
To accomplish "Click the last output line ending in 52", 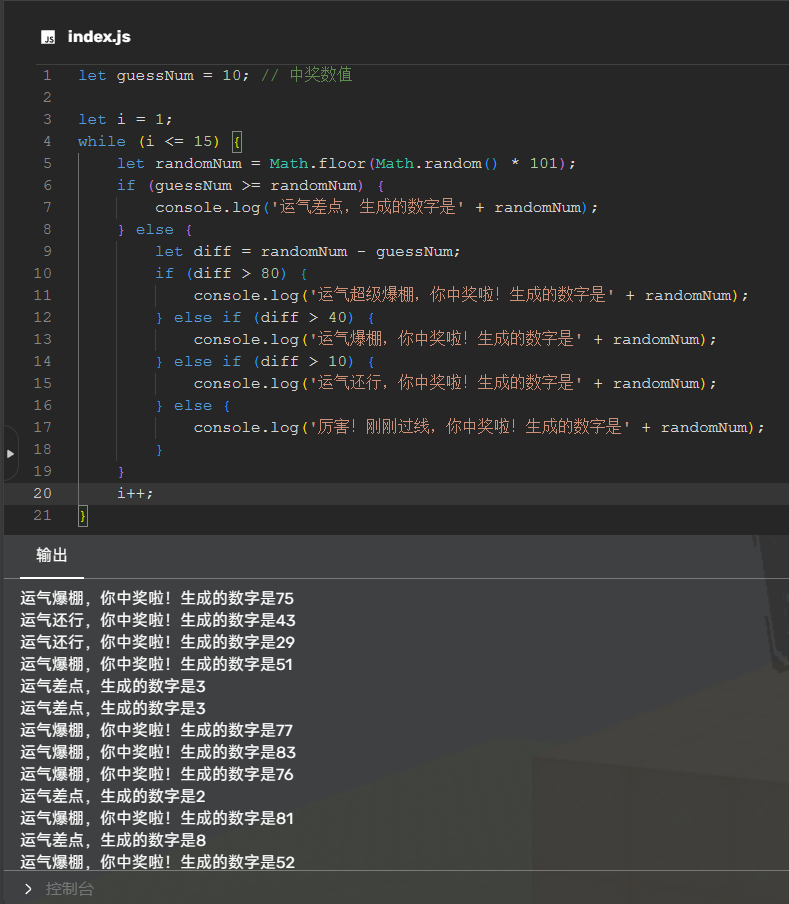I will (158, 862).
